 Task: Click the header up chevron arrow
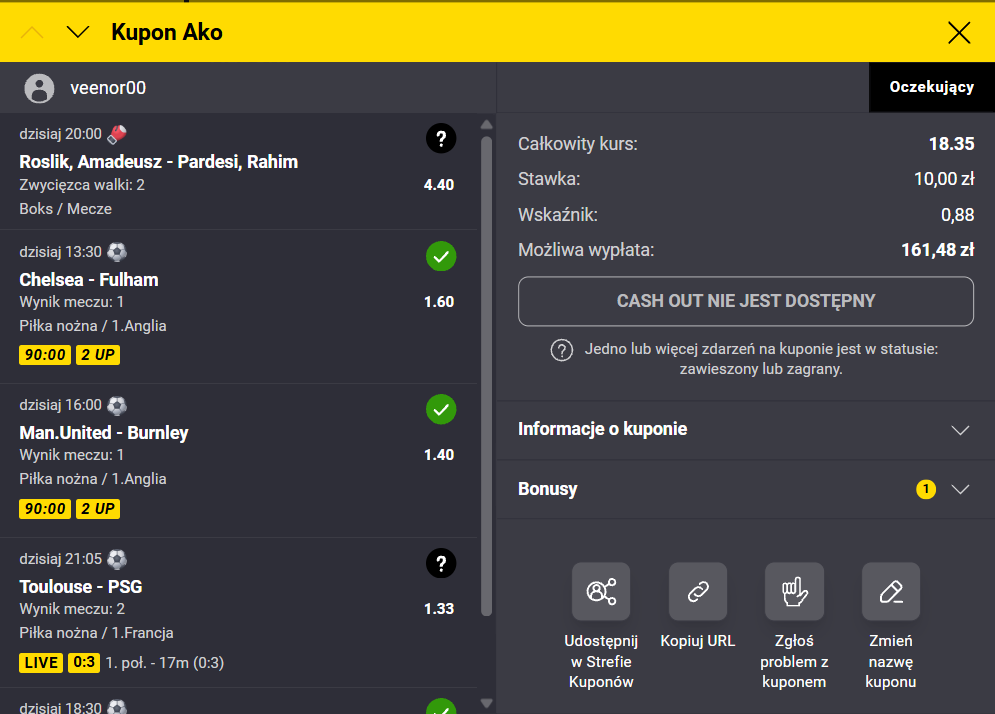click(x=33, y=33)
